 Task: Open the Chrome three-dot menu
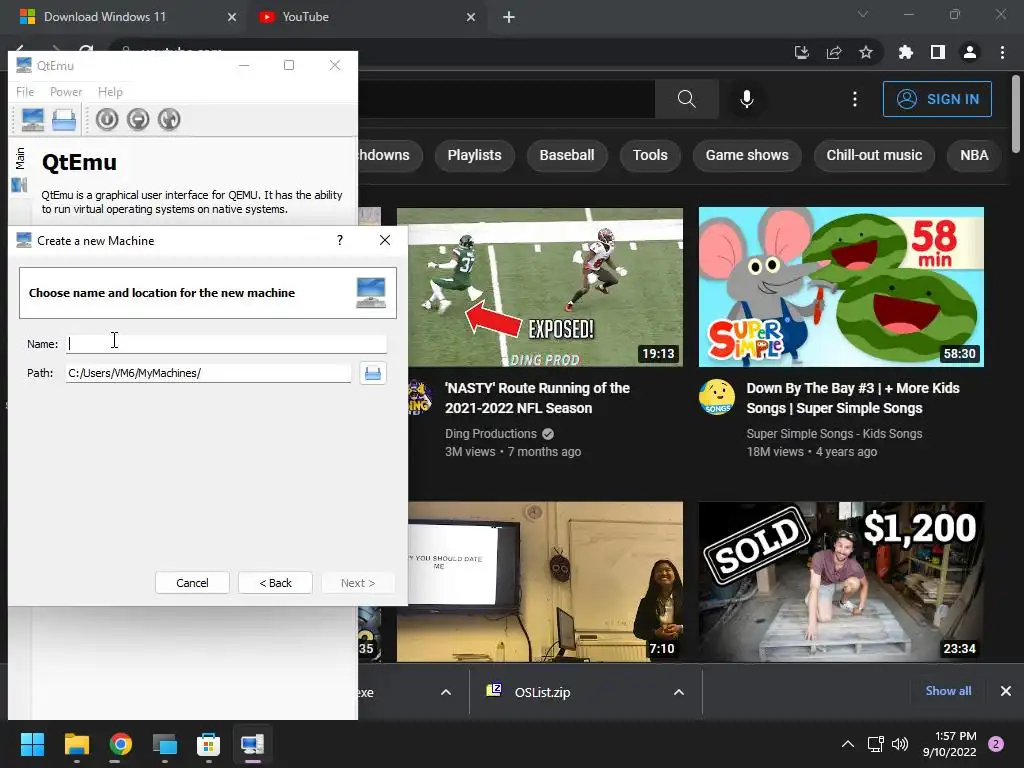point(1002,52)
